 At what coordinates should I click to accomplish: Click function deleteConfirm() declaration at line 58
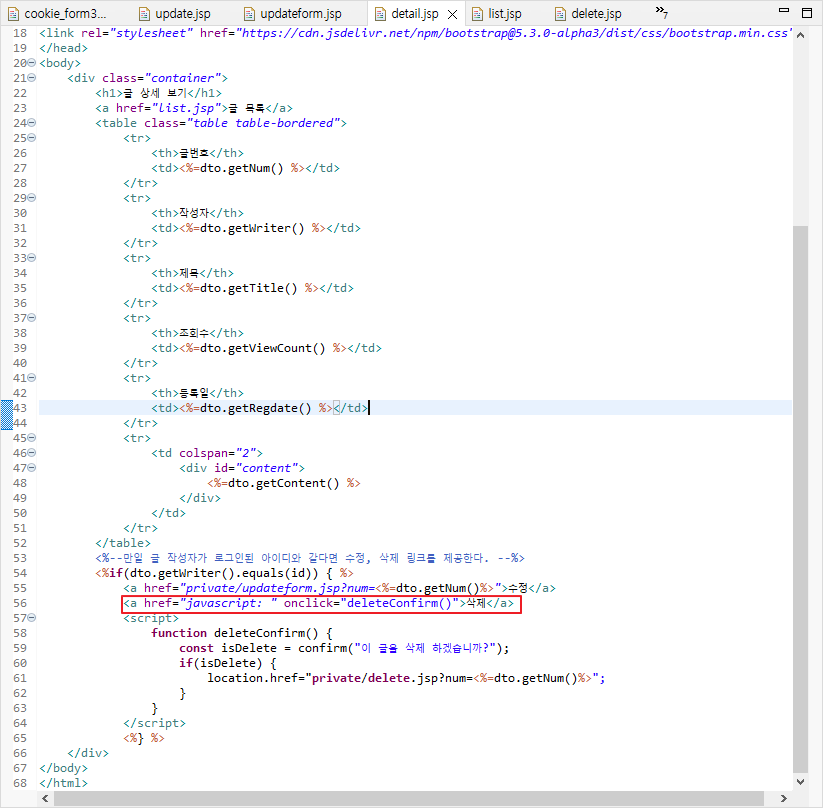(x=241, y=633)
